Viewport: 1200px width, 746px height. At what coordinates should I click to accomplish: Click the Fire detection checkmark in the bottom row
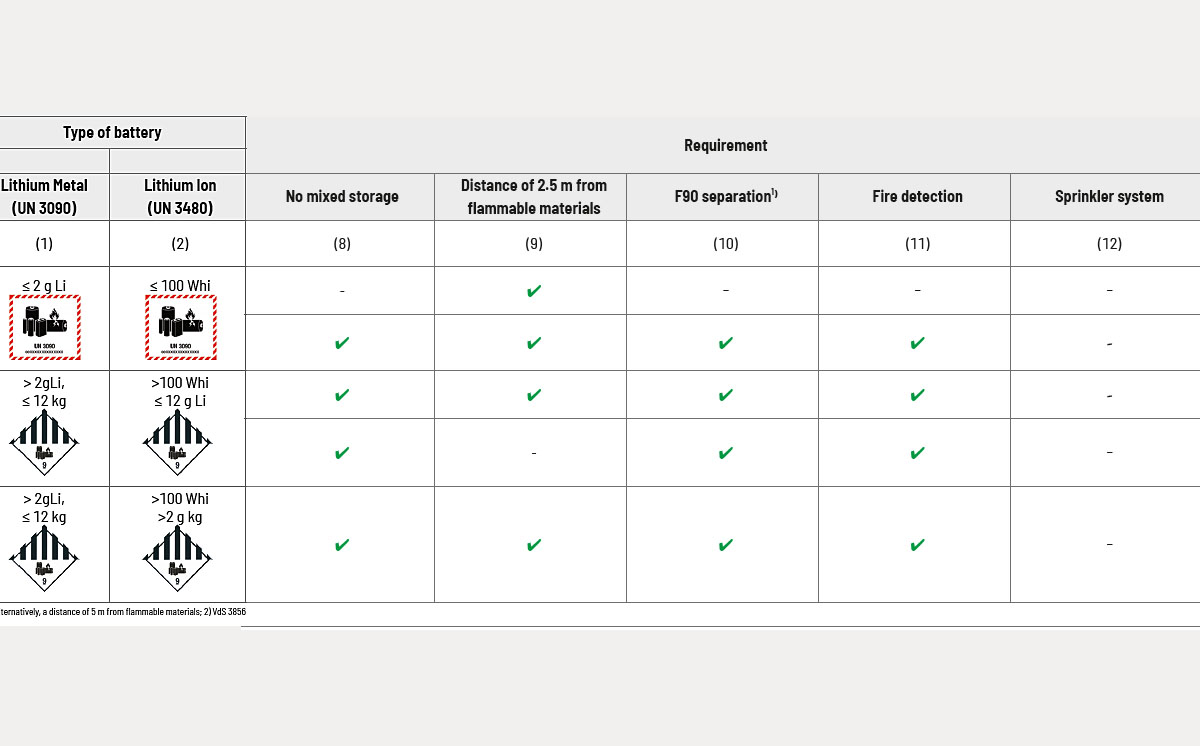point(917,545)
